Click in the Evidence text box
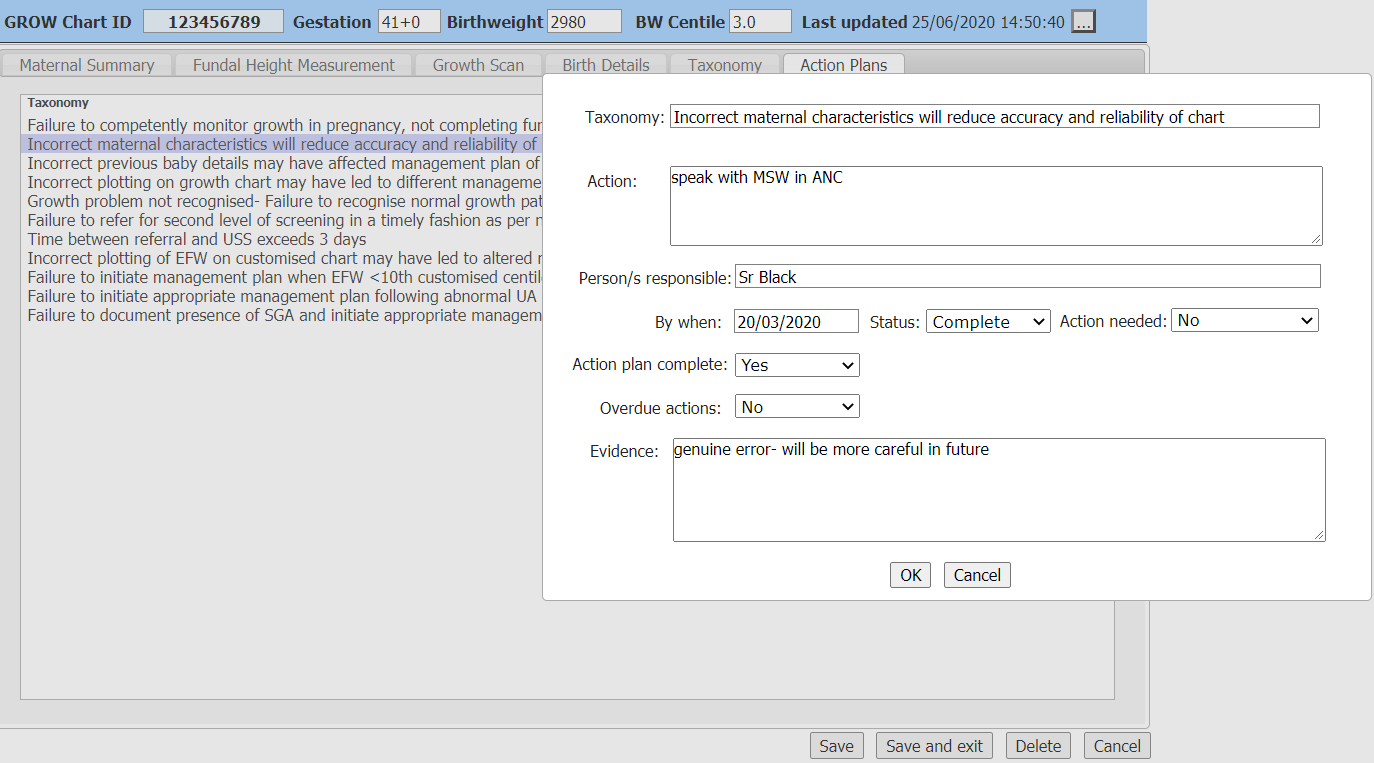The height and width of the screenshot is (763, 1374). point(998,490)
